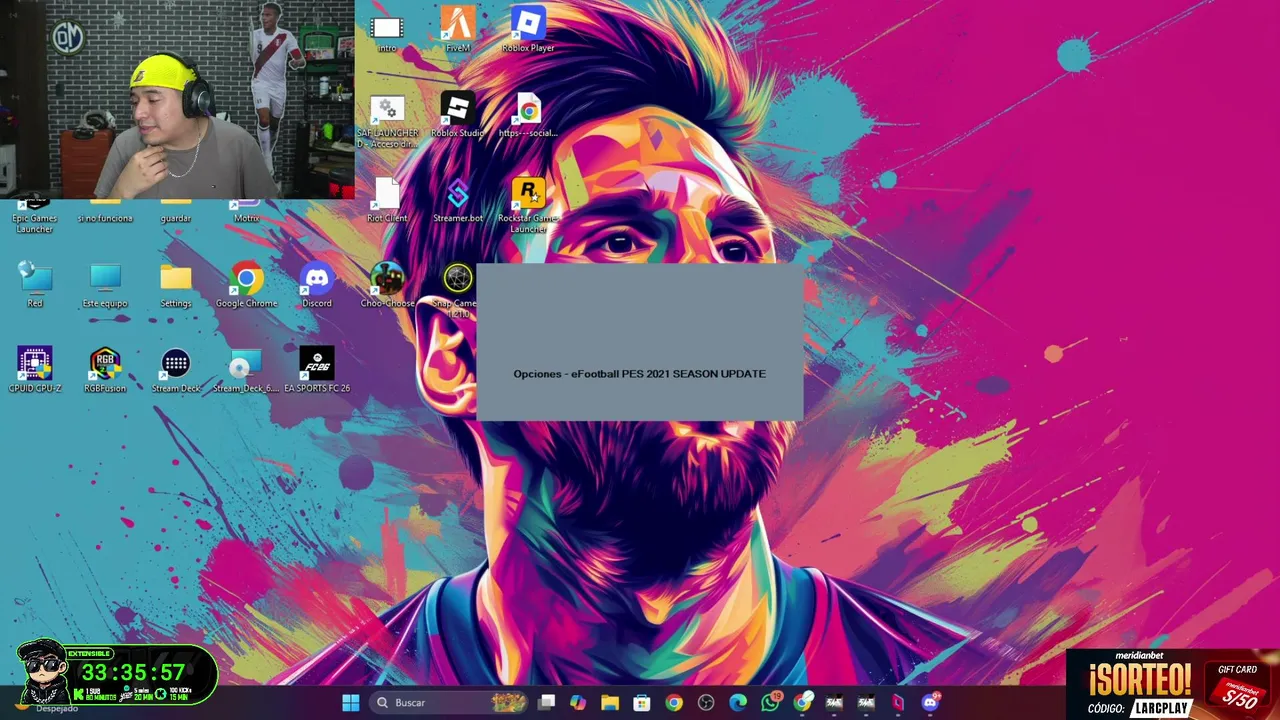
Task: Open WhatsApp from the taskbar
Action: coord(770,703)
